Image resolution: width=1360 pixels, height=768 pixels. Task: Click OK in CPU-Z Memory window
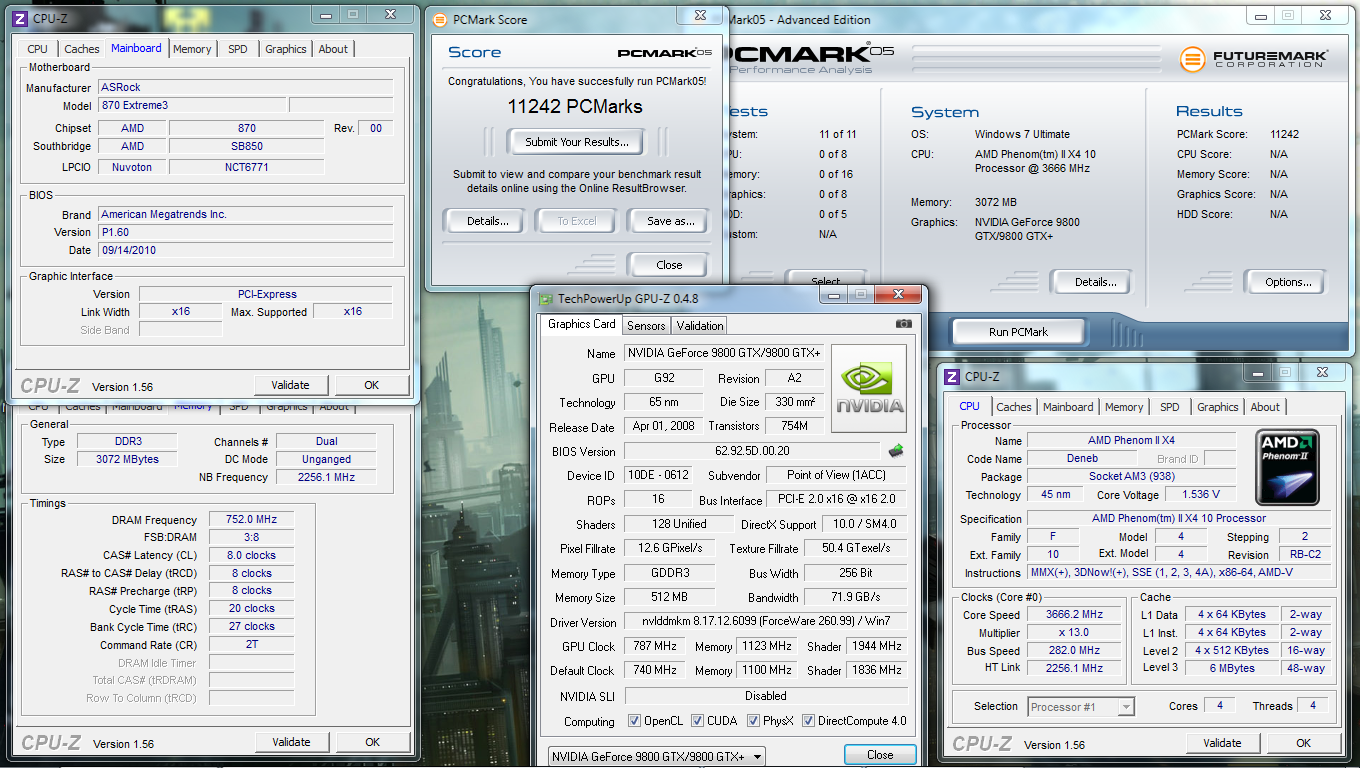coord(372,742)
